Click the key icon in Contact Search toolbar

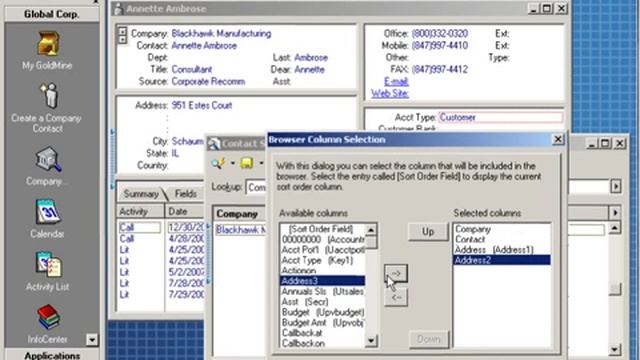click(x=218, y=164)
